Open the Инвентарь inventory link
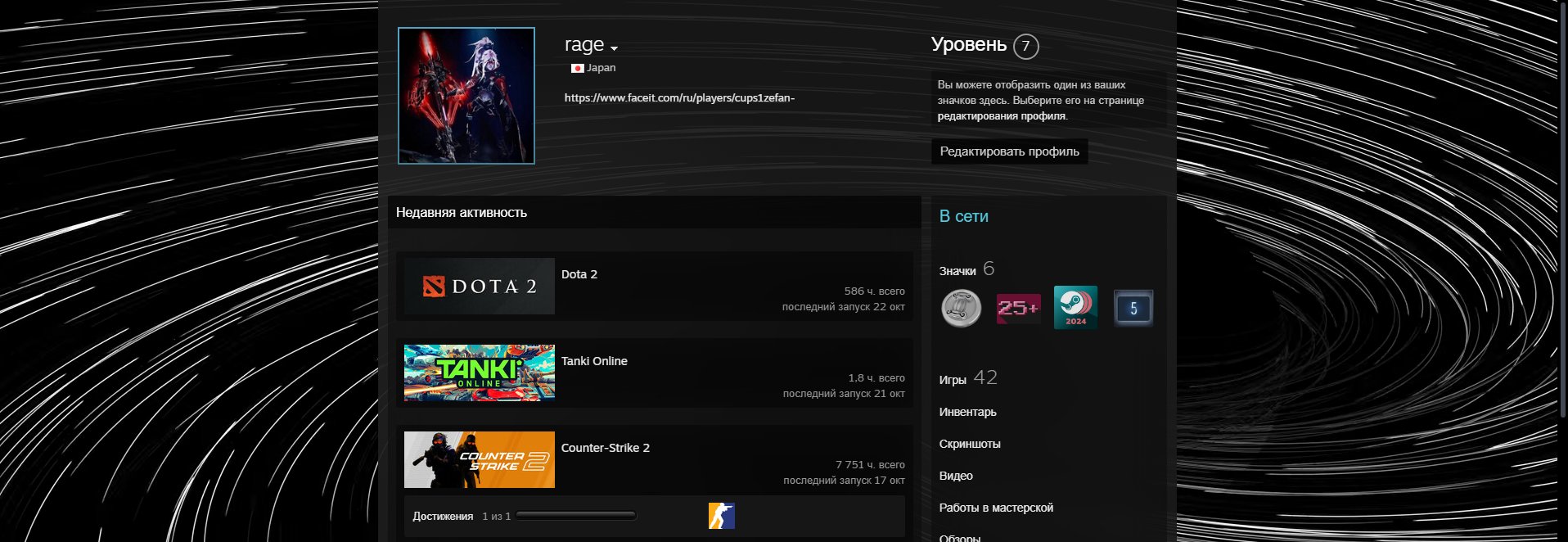The image size is (1568, 542). coord(968,412)
